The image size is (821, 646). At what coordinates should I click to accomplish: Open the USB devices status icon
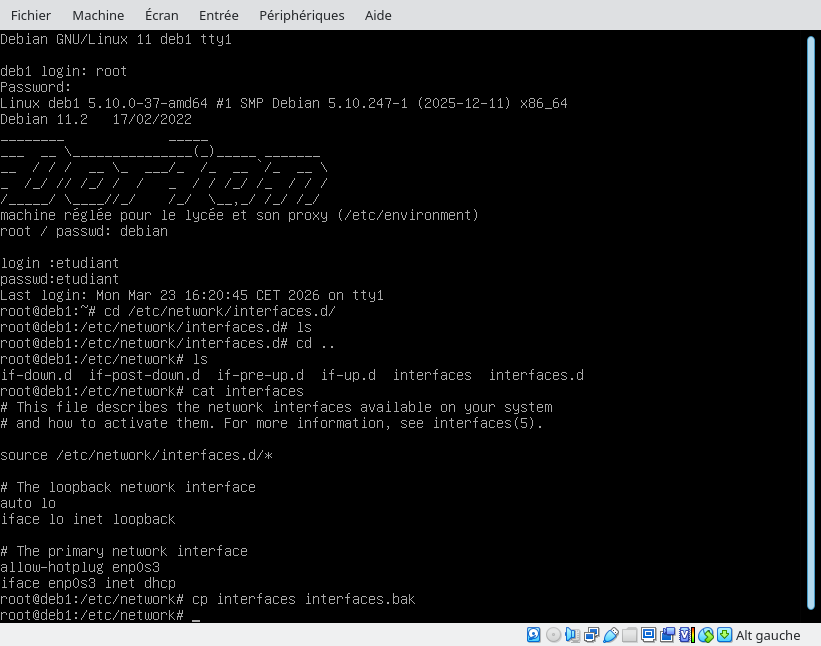pyautogui.click(x=610, y=635)
